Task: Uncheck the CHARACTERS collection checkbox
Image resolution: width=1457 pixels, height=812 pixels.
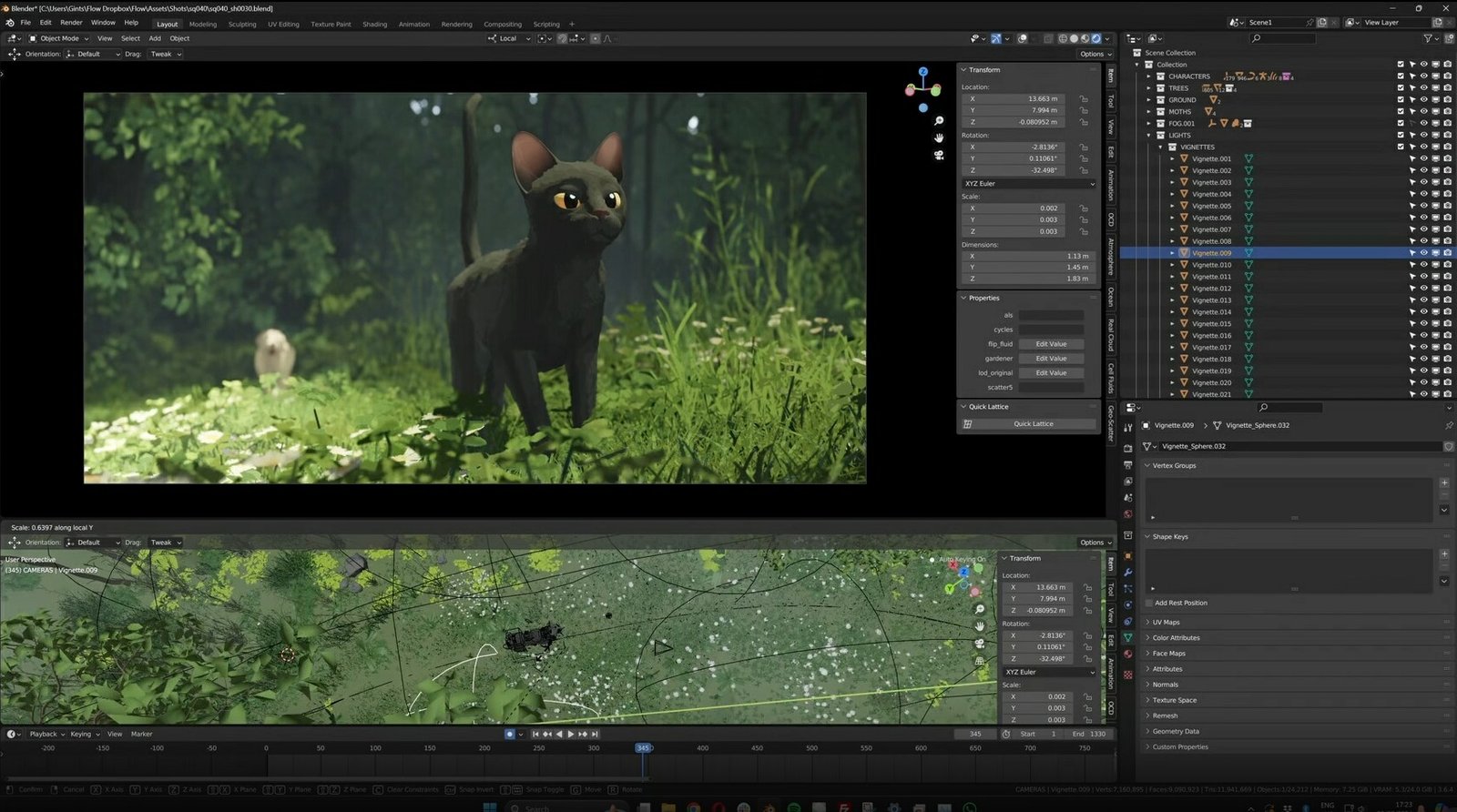Action: [x=1401, y=76]
